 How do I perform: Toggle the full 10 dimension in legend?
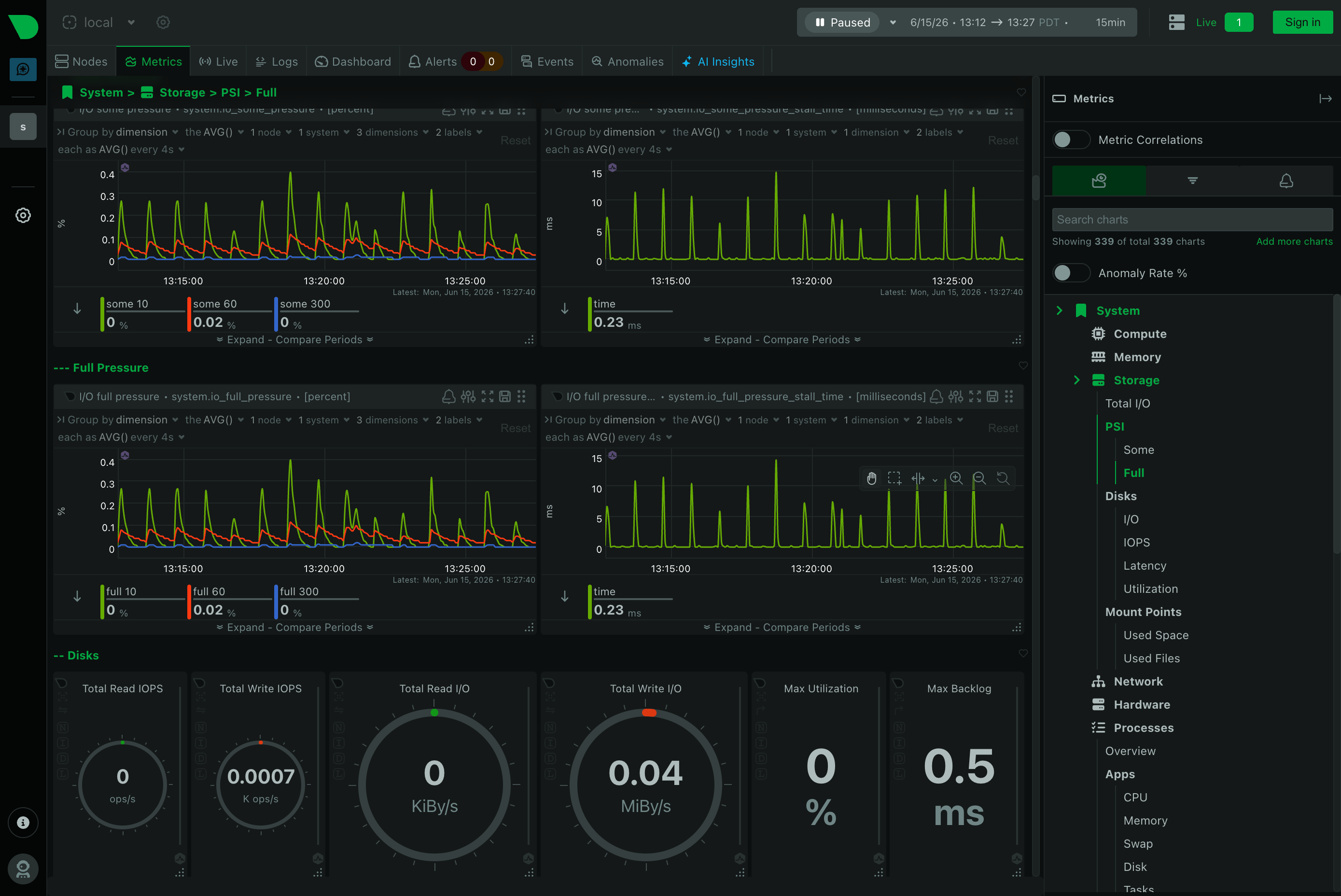pyautogui.click(x=143, y=601)
